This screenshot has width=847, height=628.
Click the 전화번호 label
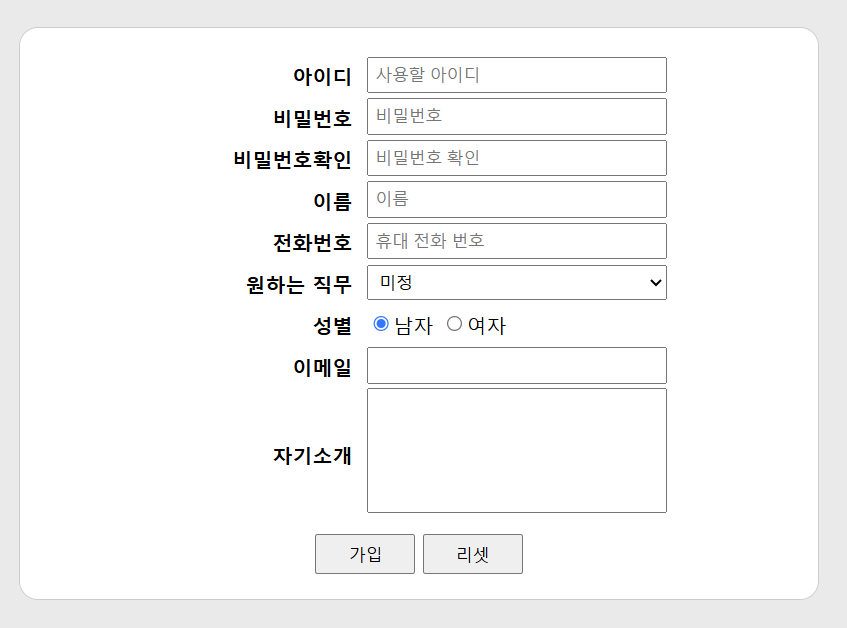312,242
